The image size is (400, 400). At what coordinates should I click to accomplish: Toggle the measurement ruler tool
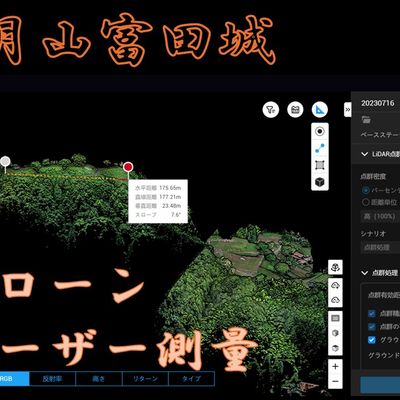click(x=320, y=110)
